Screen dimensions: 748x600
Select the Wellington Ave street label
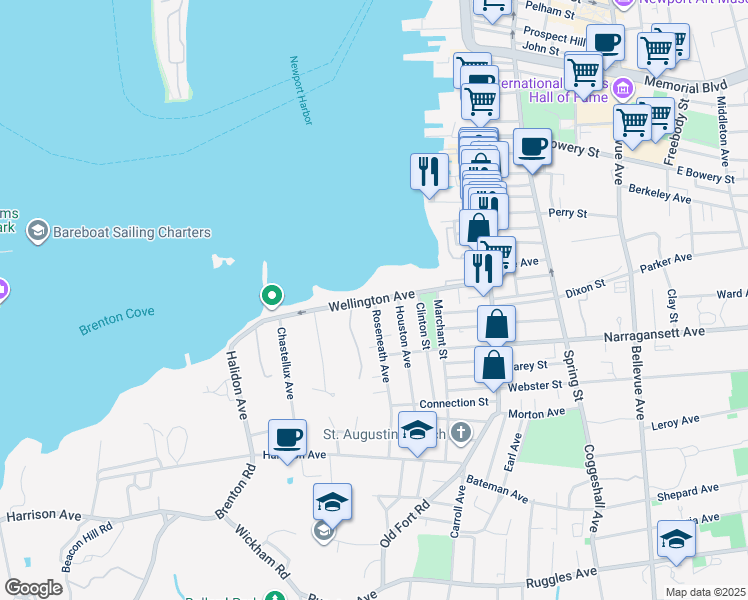372,302
